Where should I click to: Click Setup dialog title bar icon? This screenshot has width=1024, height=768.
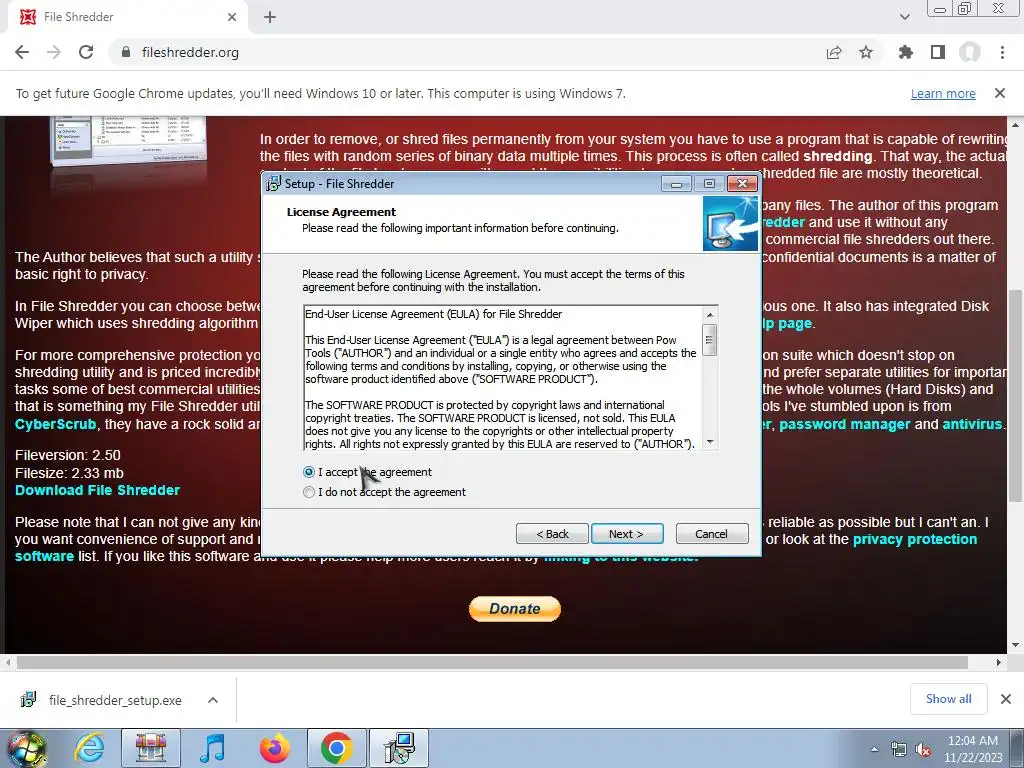(x=273, y=184)
